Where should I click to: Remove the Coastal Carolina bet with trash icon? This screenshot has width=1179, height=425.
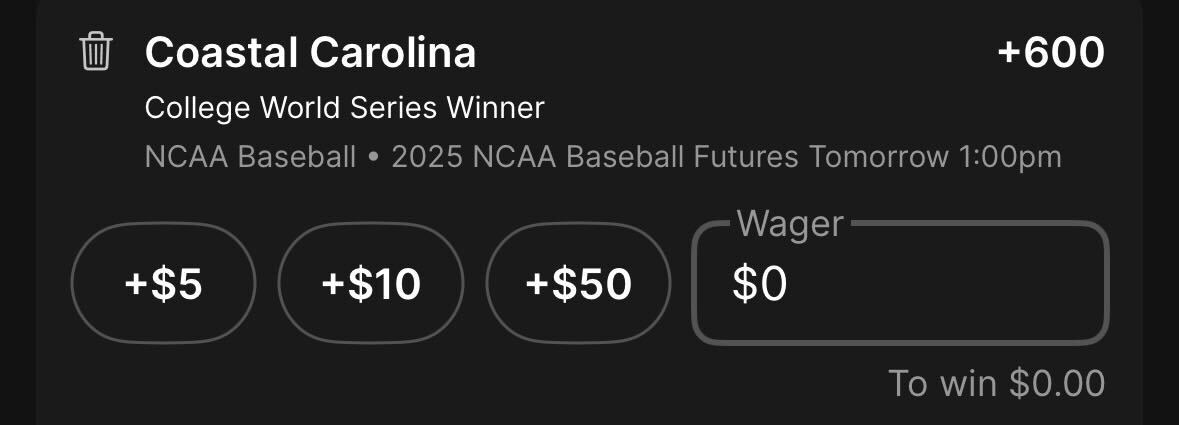click(x=95, y=52)
